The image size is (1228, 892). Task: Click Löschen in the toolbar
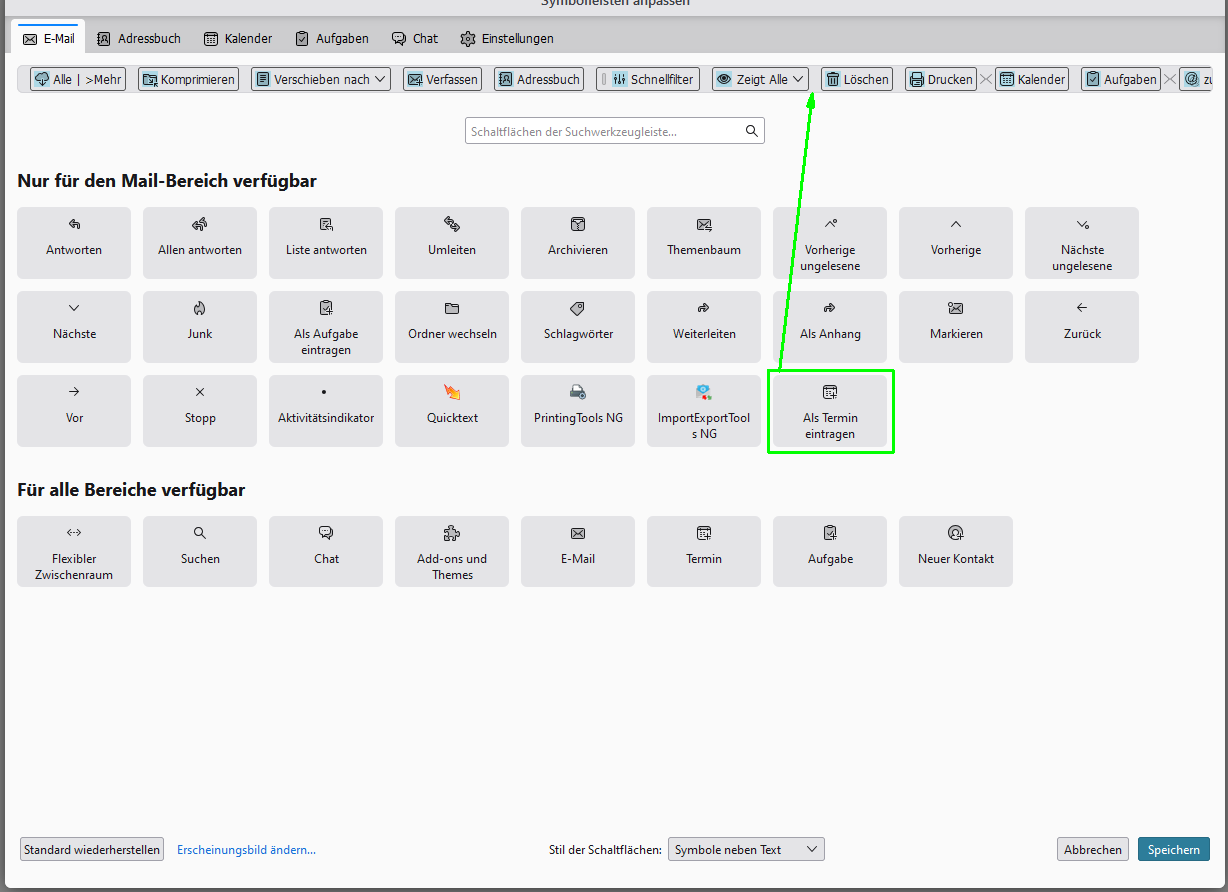(857, 79)
